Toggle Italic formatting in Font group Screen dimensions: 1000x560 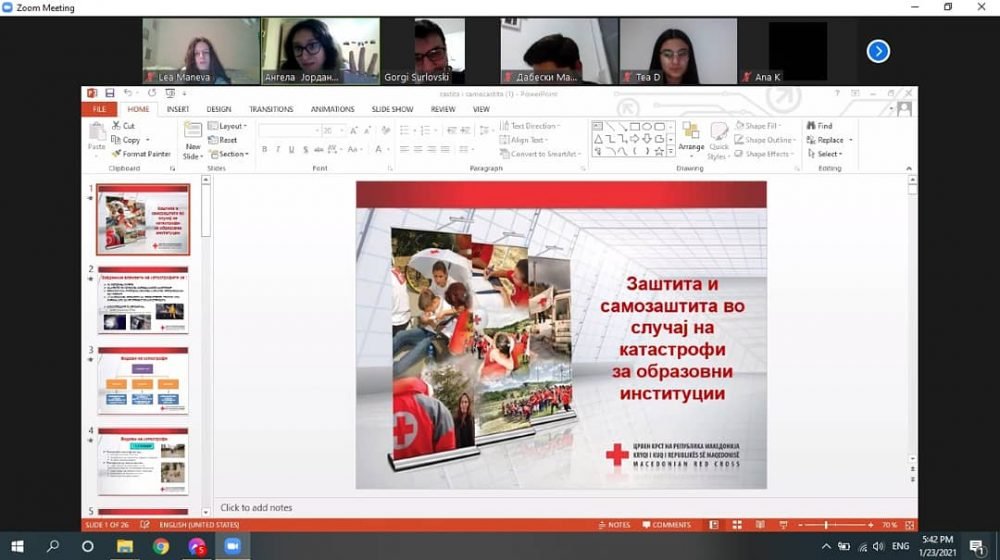278,149
